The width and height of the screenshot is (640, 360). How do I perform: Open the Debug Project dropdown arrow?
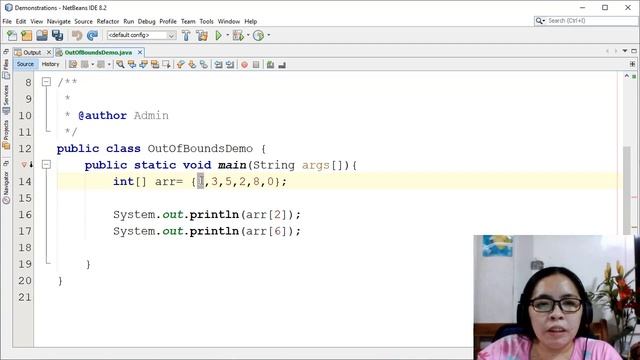coord(248,36)
